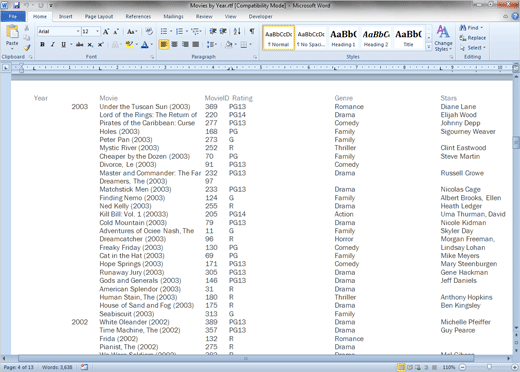The height and width of the screenshot is (372, 520).
Task: Click the Format Painter brush icon
Action: pyautogui.click(x=27, y=48)
